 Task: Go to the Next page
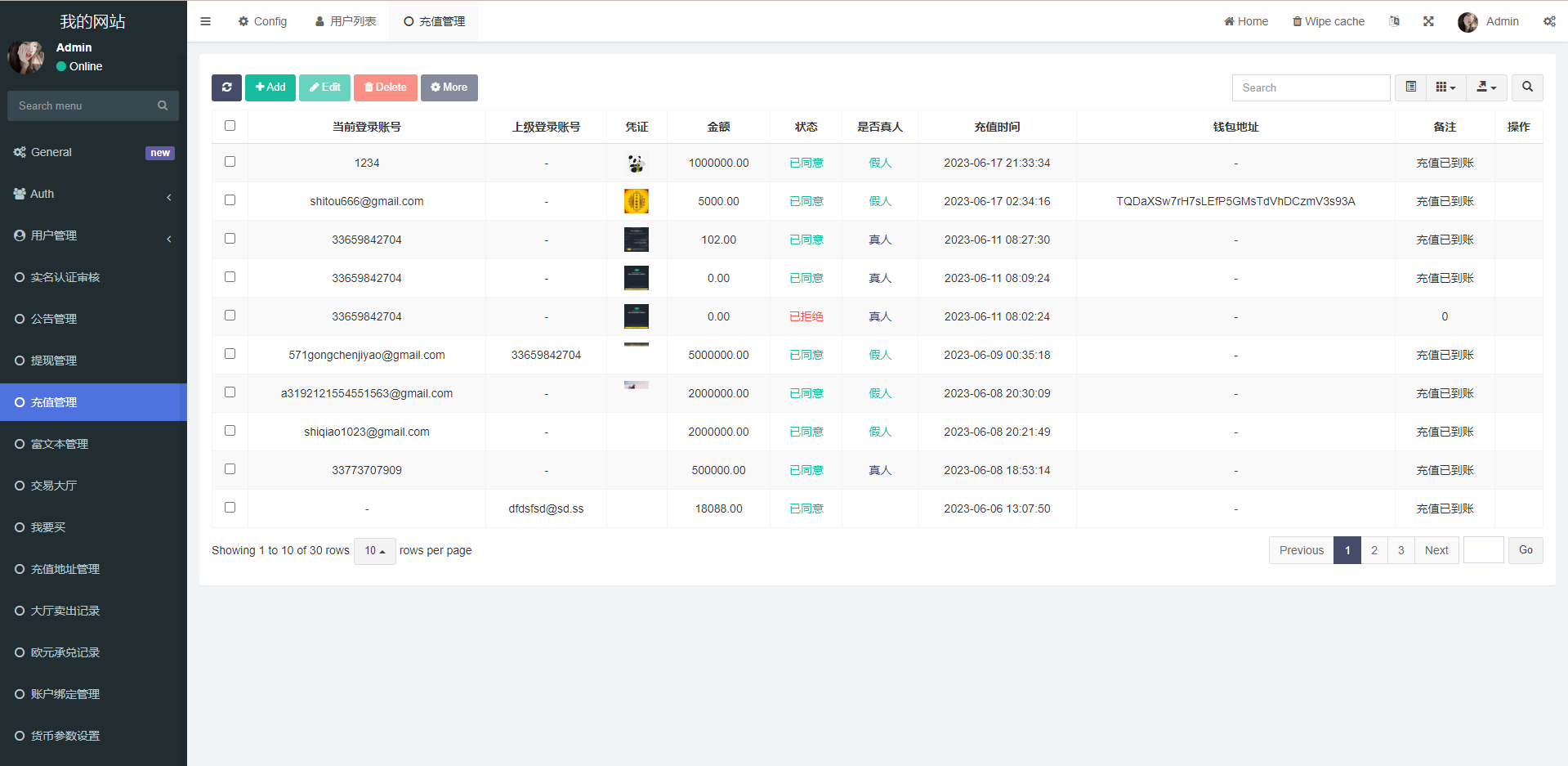click(1436, 551)
